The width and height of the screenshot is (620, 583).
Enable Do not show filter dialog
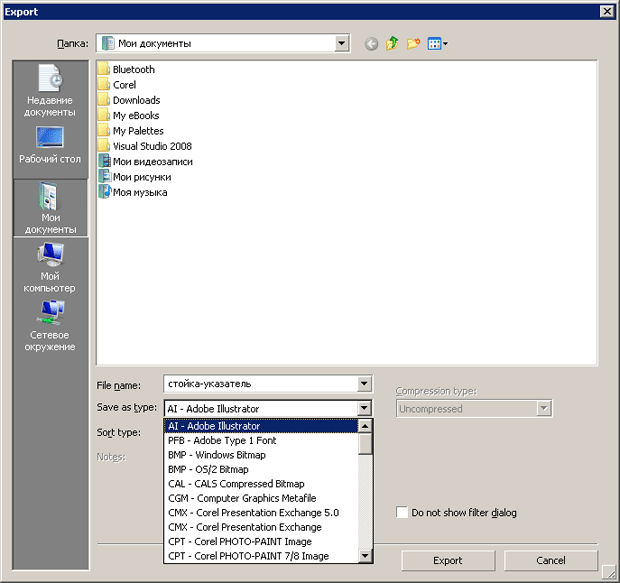tap(402, 512)
